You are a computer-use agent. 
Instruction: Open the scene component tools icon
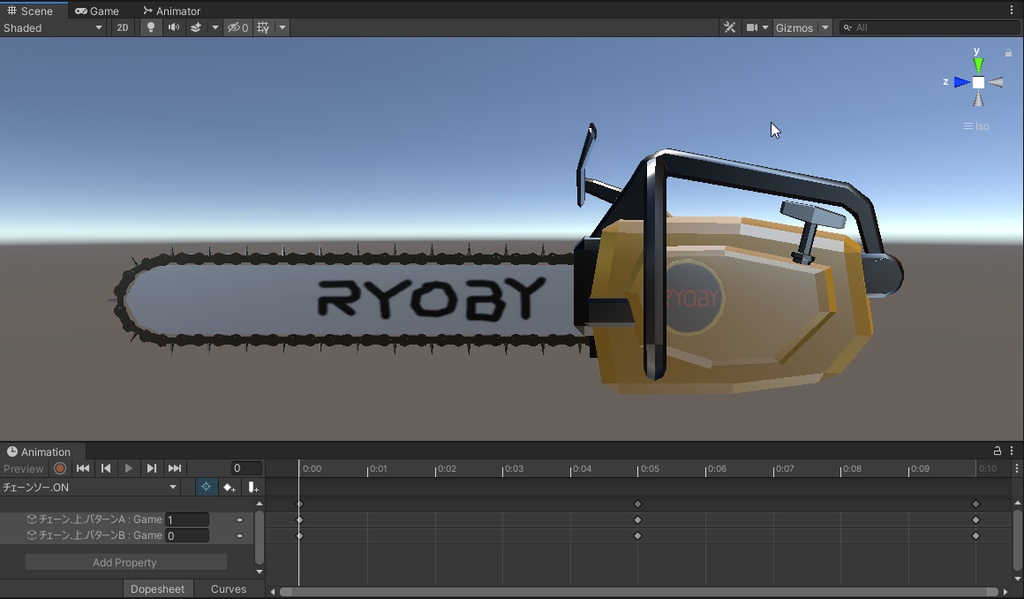pos(729,28)
